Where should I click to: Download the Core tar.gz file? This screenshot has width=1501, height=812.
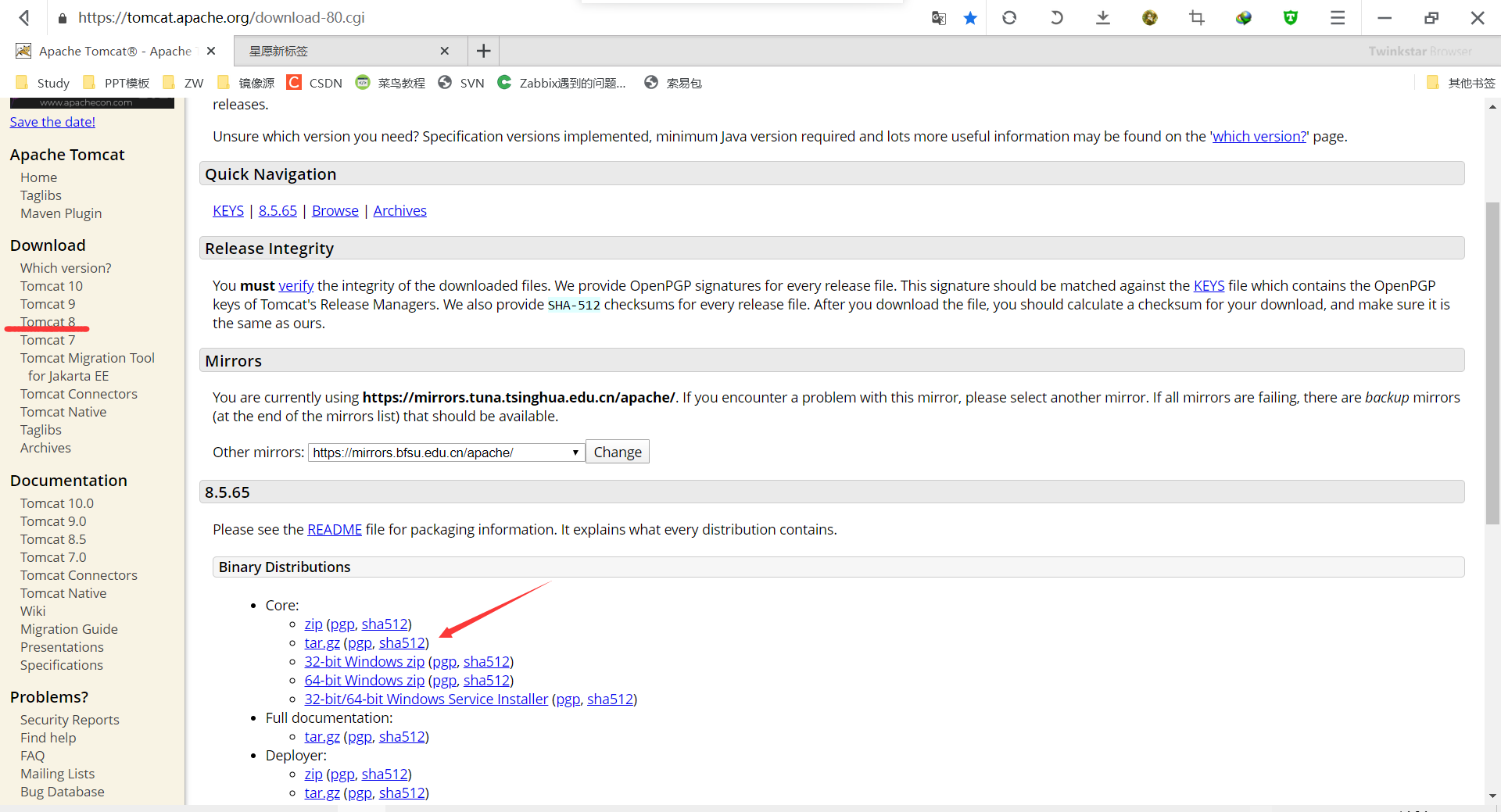coord(322,642)
